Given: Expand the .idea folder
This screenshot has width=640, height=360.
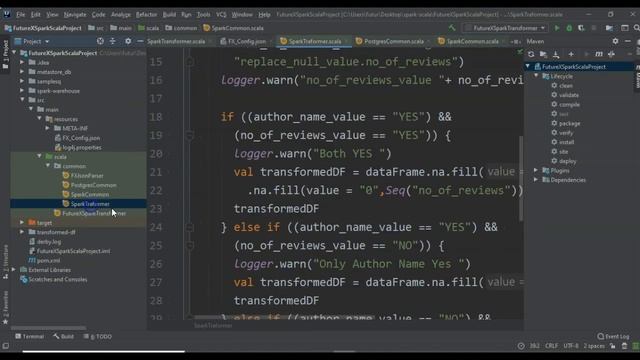Looking at the screenshot, I should click(x=22, y=62).
